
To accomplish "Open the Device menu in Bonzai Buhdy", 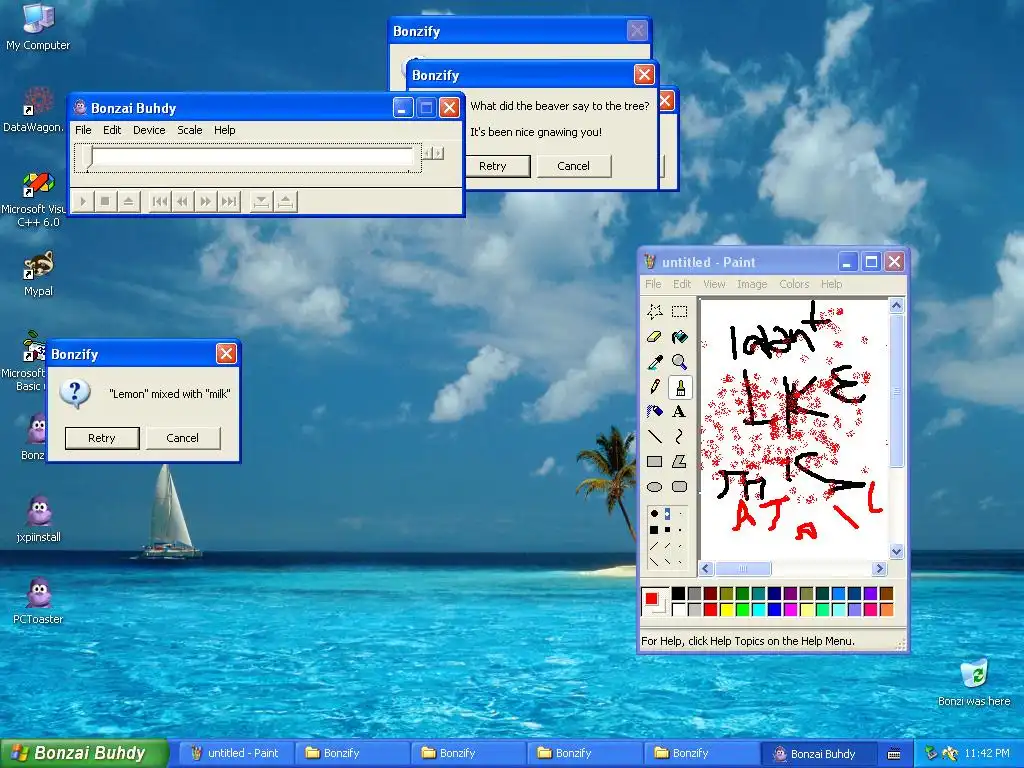I will (149, 130).
